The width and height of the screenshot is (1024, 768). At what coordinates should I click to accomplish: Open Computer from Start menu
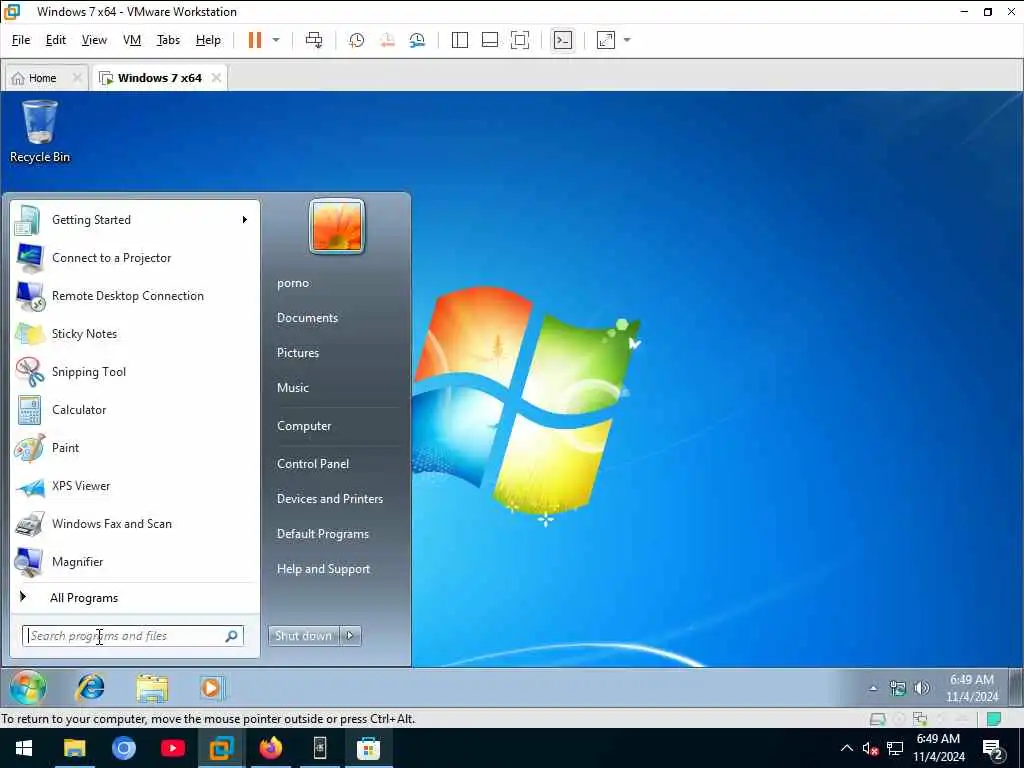click(304, 426)
